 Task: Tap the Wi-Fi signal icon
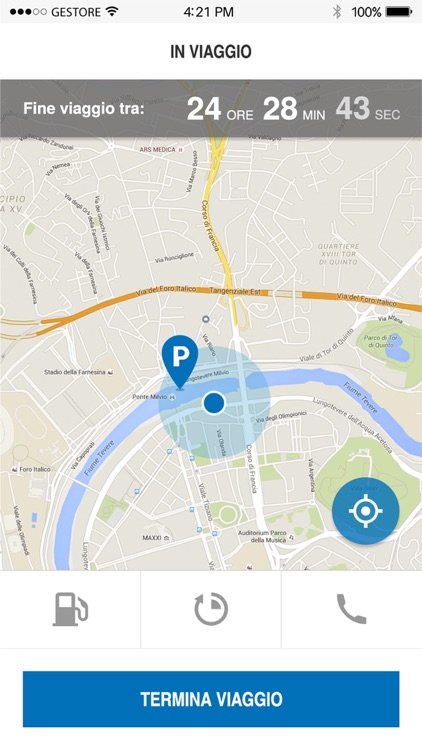pos(112,11)
